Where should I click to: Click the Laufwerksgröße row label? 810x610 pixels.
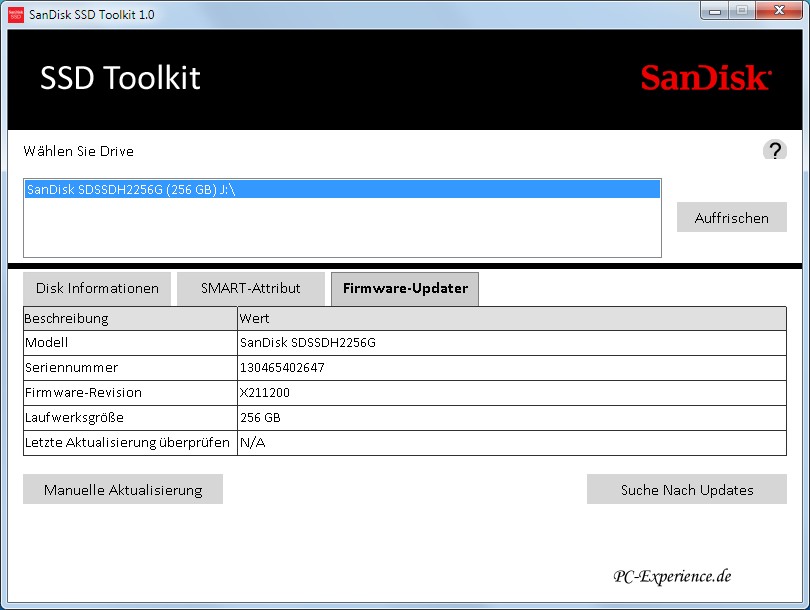[x=74, y=417]
